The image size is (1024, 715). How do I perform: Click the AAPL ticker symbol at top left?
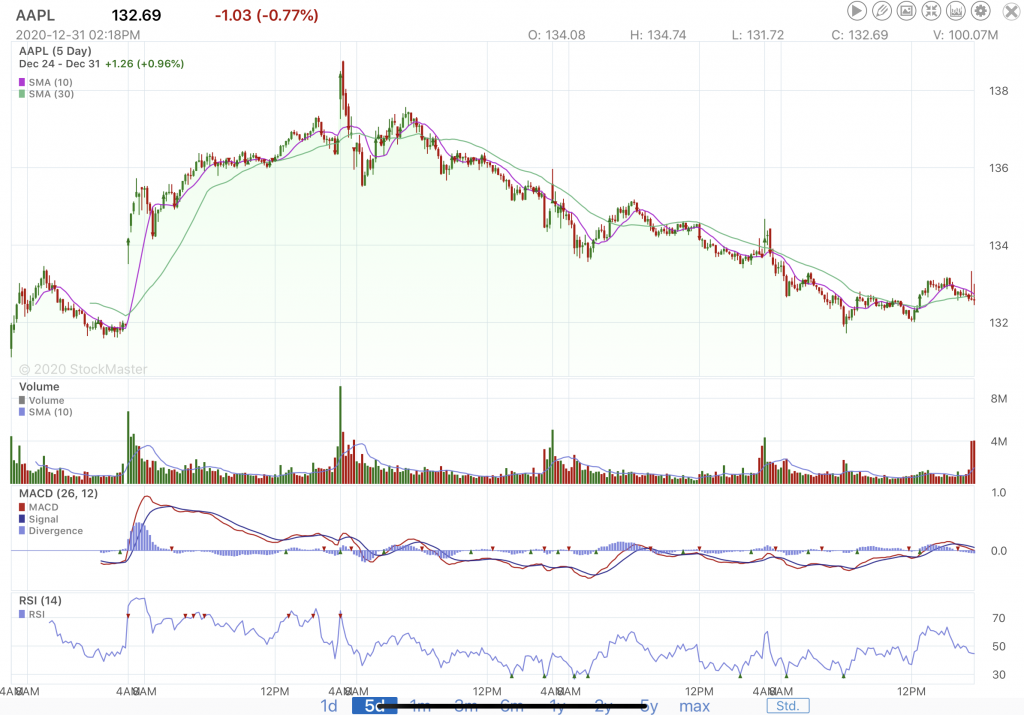[x=37, y=15]
